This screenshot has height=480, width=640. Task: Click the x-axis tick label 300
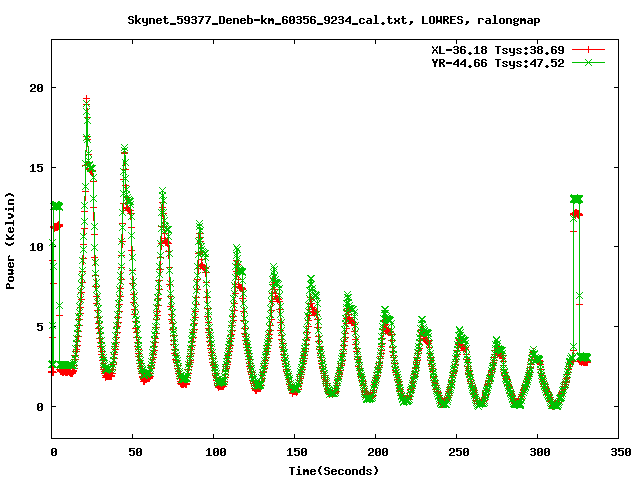pos(540,452)
